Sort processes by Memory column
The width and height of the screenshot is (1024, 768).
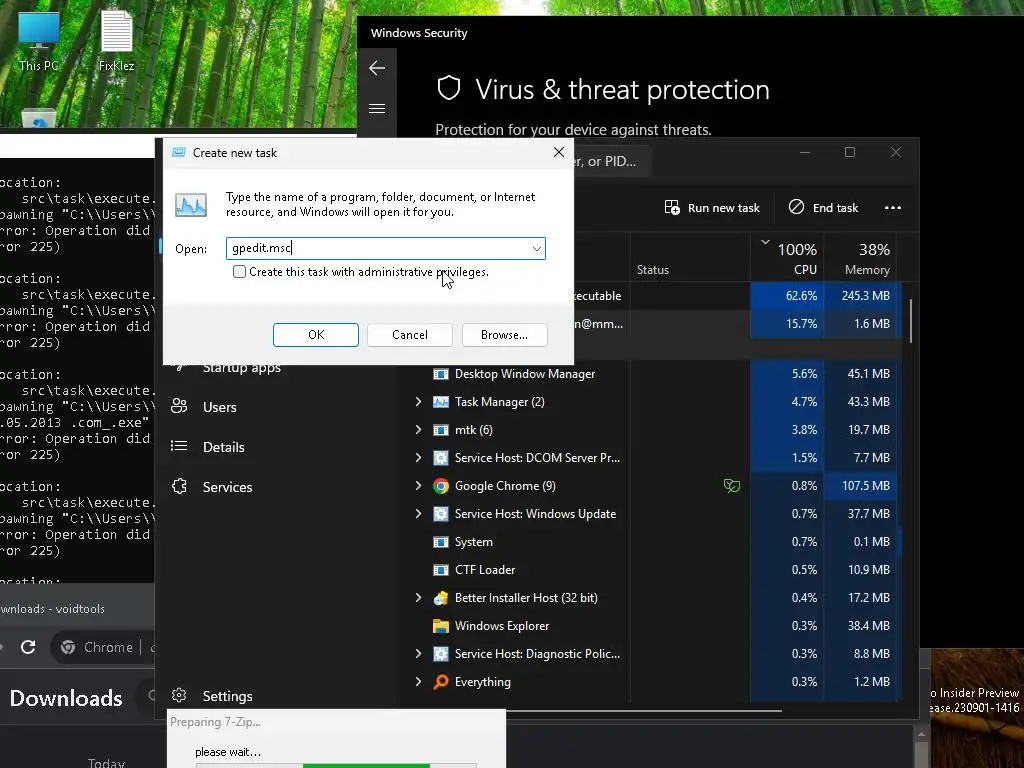click(x=860, y=258)
